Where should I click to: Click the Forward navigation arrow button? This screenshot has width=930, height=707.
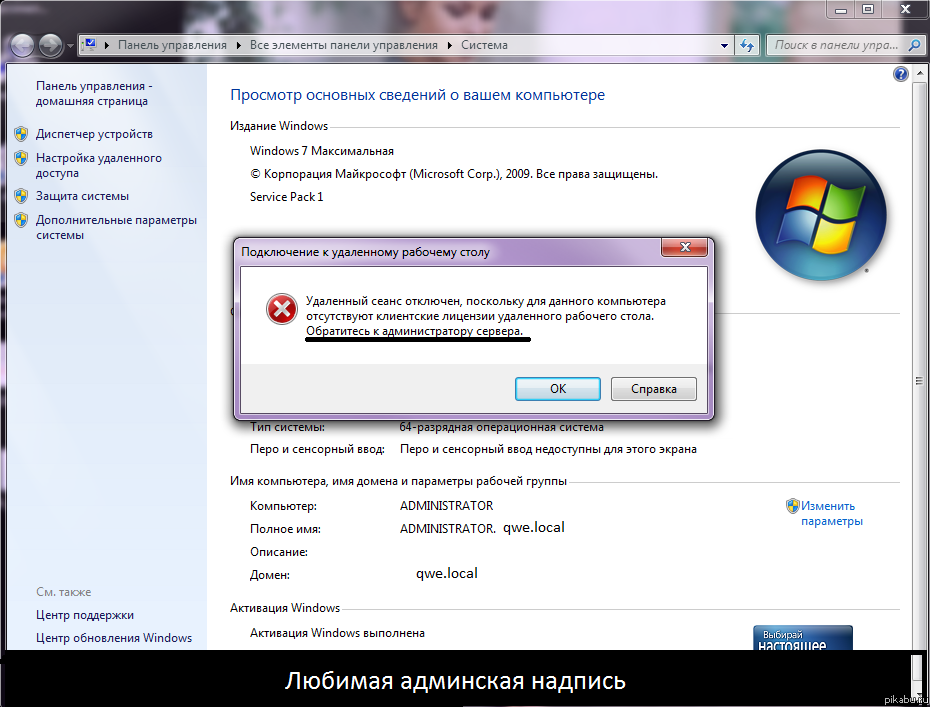[50, 45]
